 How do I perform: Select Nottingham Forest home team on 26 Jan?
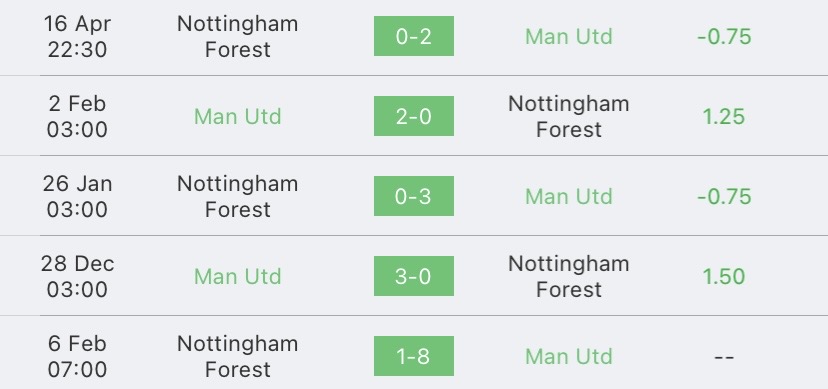point(238,196)
